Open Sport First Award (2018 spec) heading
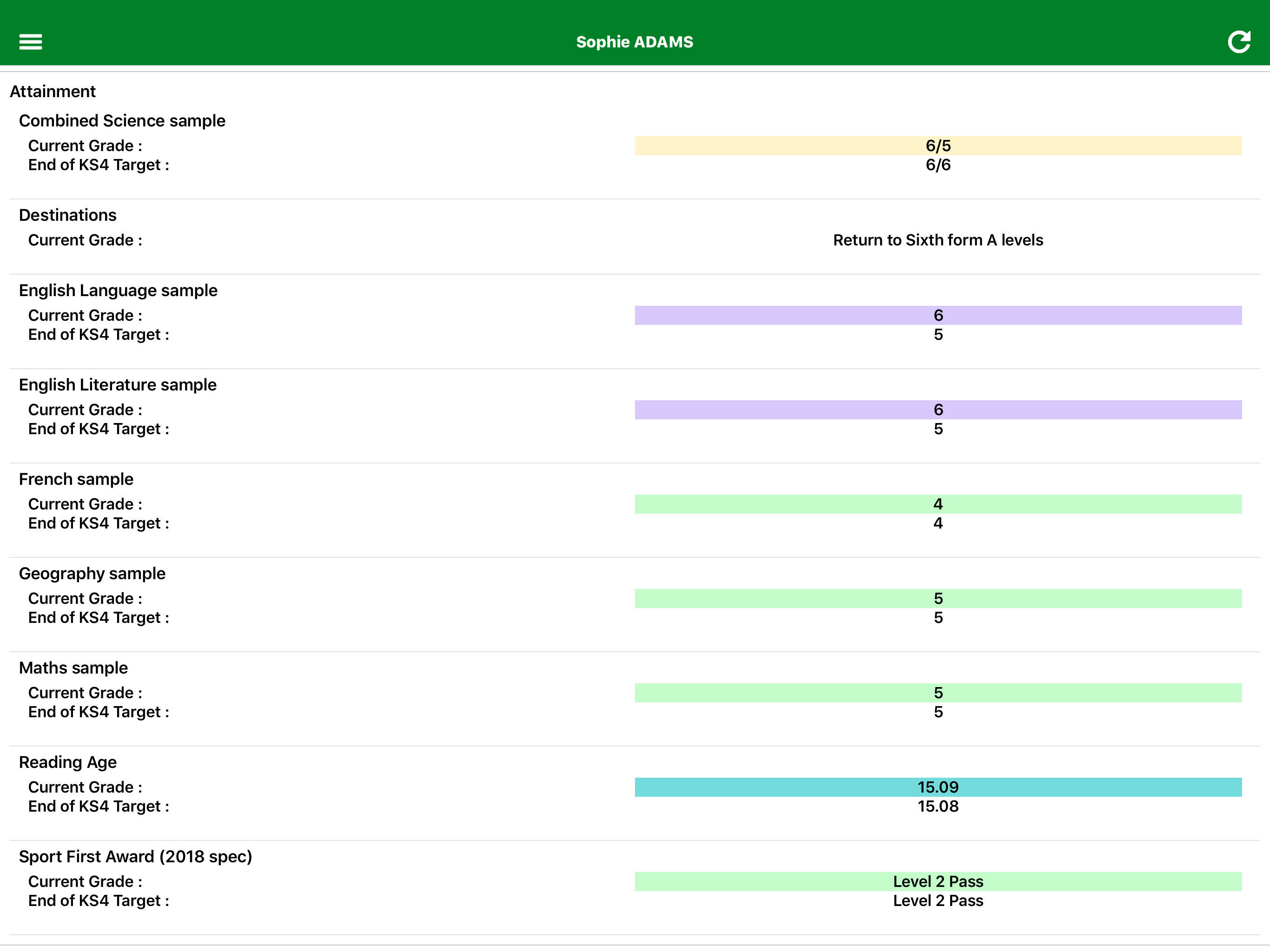Screen dimensions: 1270x952 (x=135, y=856)
